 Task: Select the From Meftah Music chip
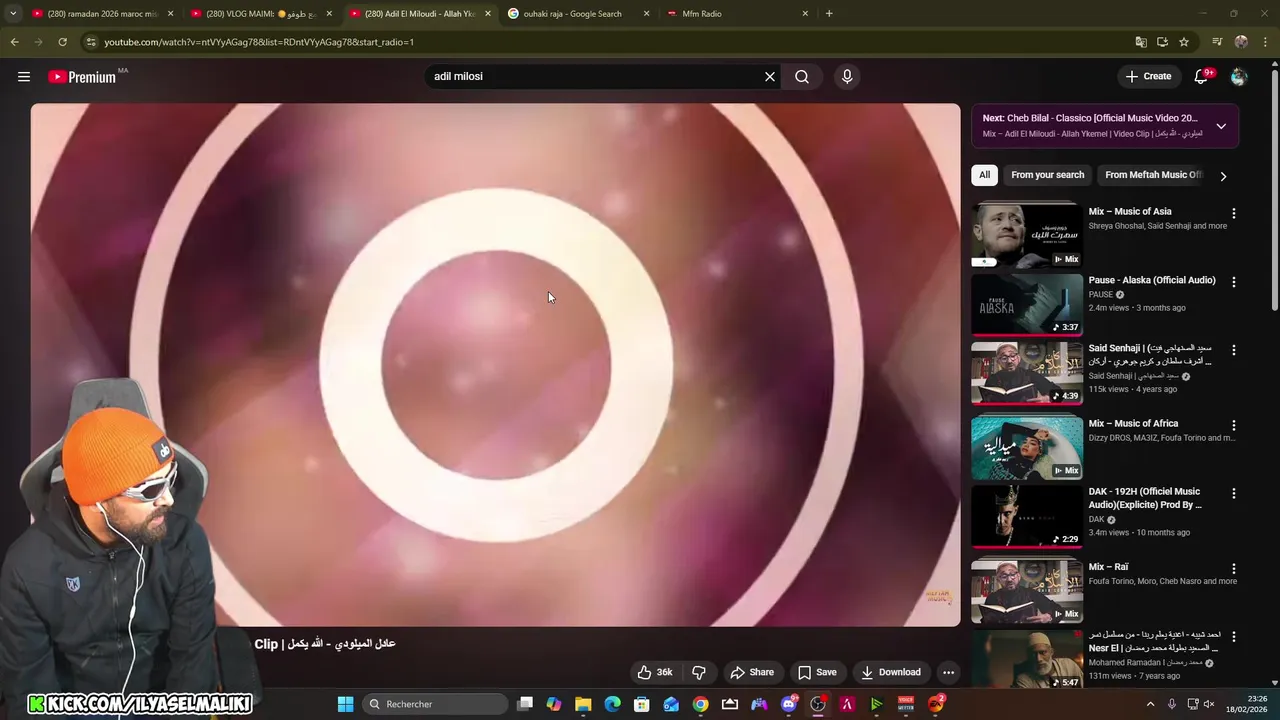click(x=1153, y=175)
